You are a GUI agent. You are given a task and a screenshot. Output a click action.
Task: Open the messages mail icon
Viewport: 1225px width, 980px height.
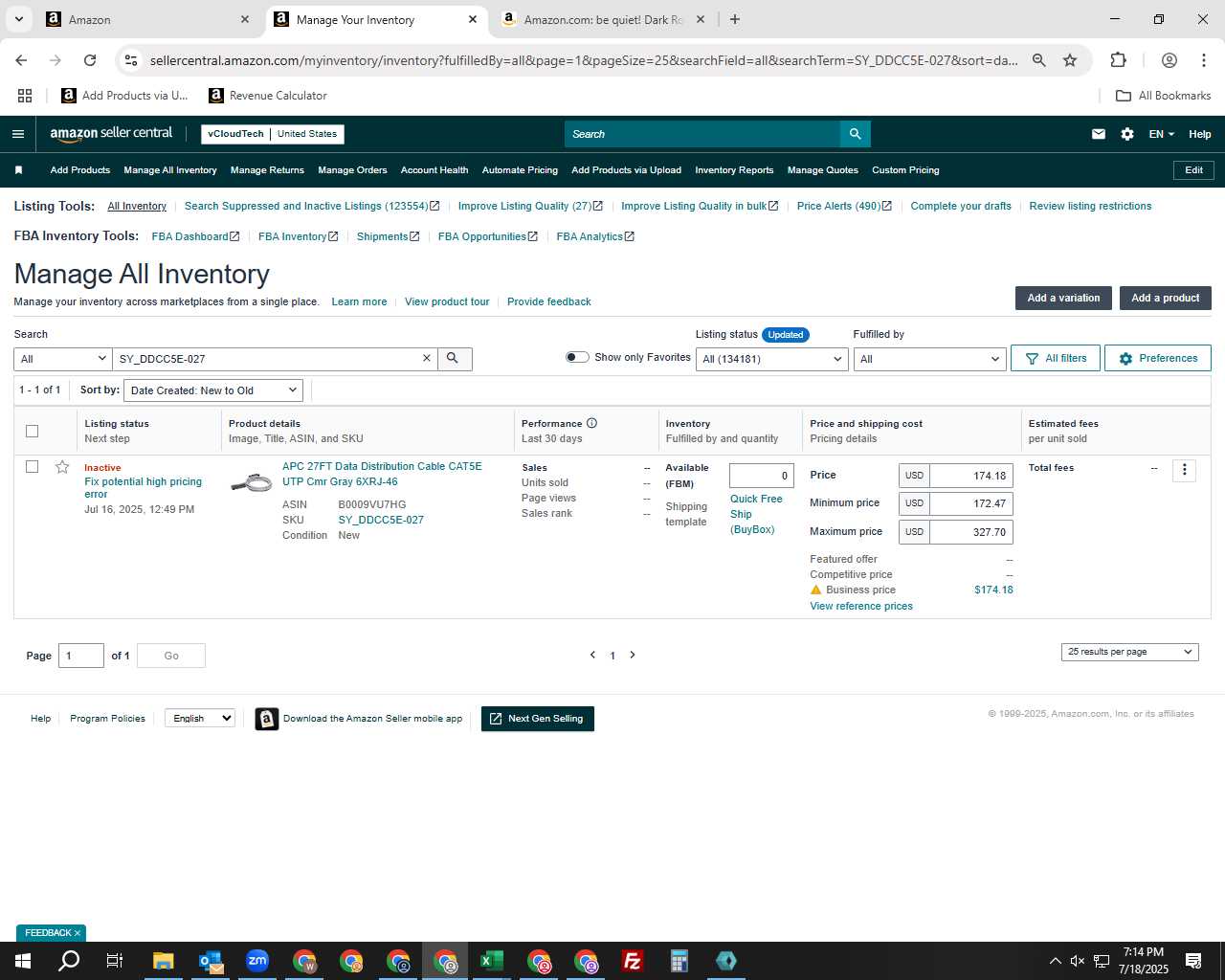[1099, 134]
